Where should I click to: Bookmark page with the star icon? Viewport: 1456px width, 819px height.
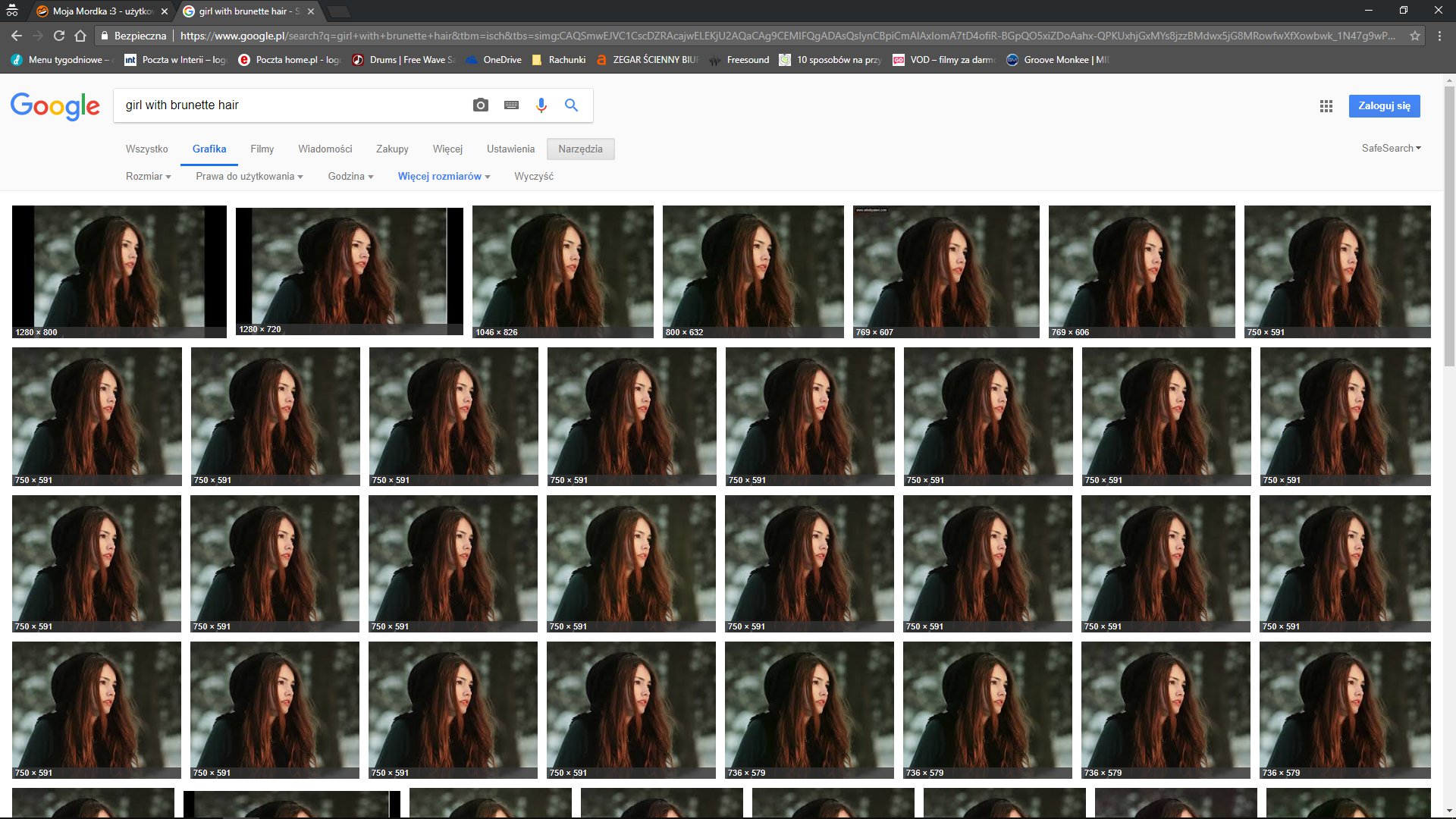pyautogui.click(x=1415, y=36)
